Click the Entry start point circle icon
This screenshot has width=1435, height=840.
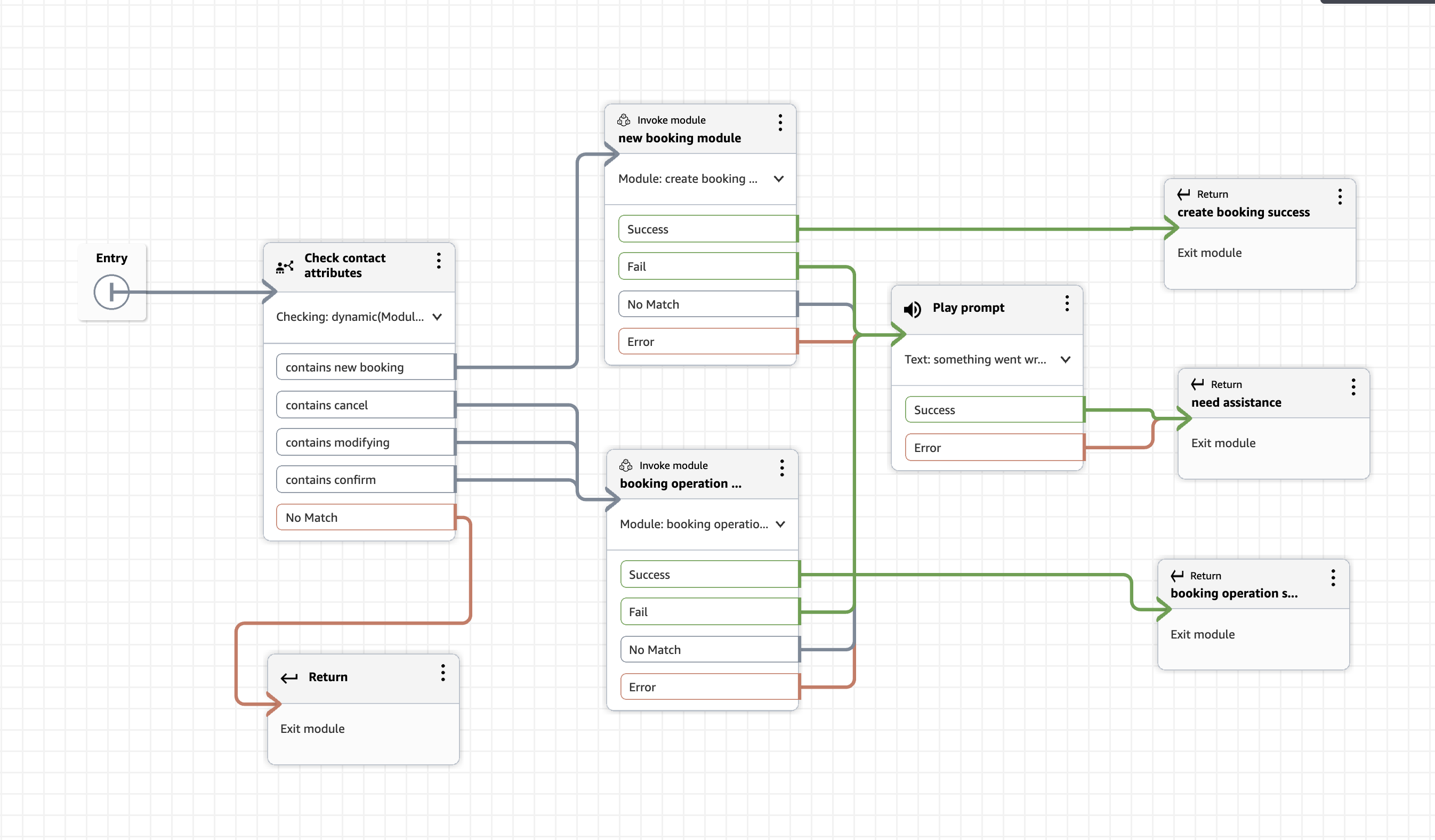click(x=111, y=292)
